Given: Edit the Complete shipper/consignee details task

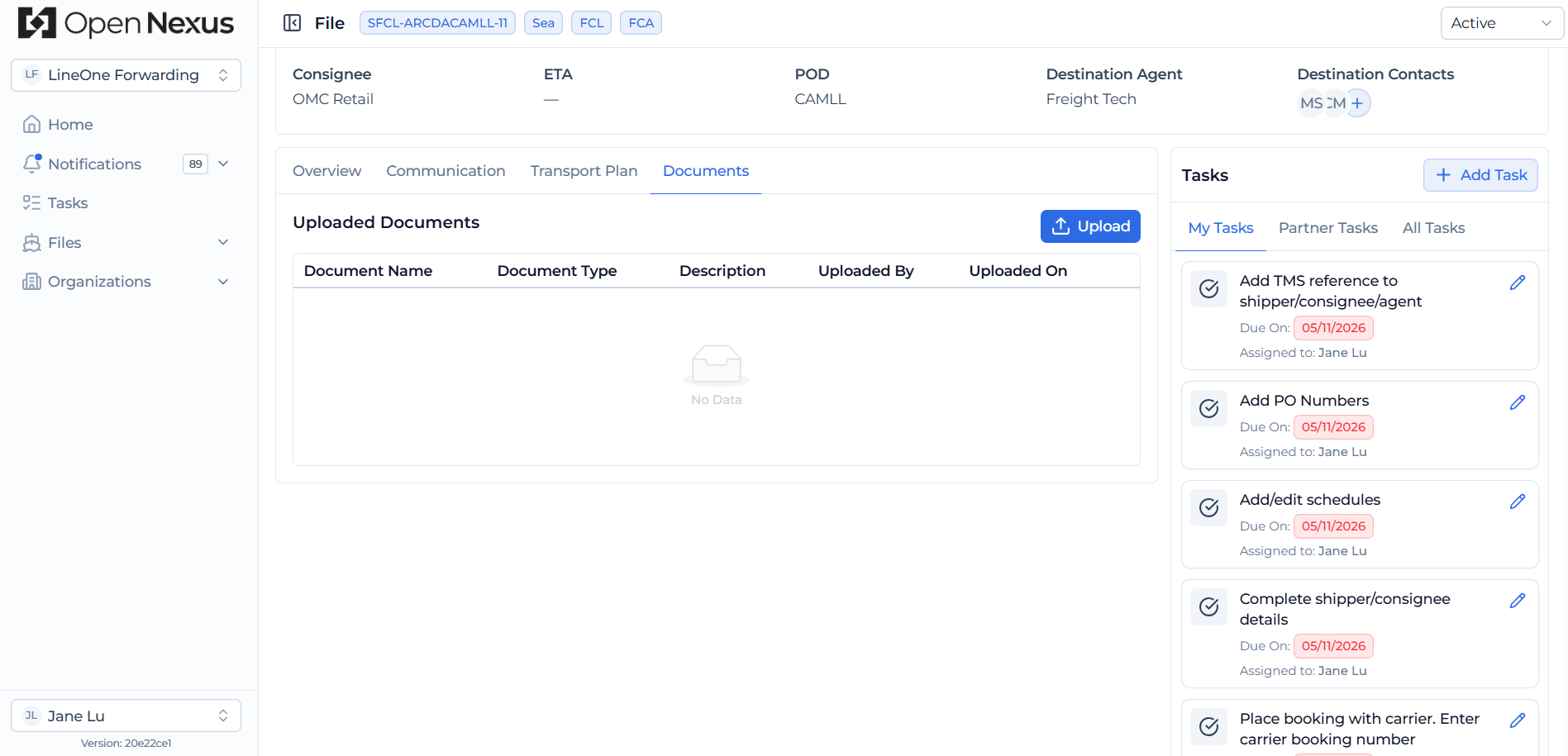Looking at the screenshot, I should click(1518, 601).
